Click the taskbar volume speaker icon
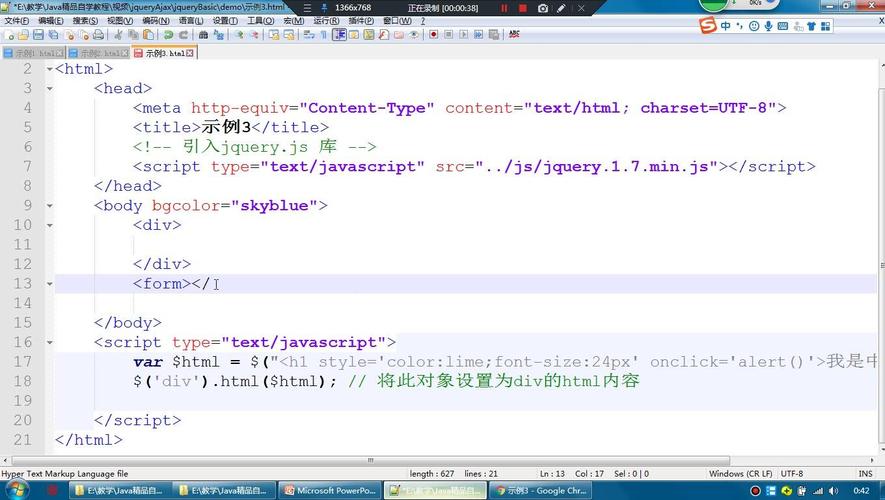The width and height of the screenshot is (885, 500). (x=833, y=491)
